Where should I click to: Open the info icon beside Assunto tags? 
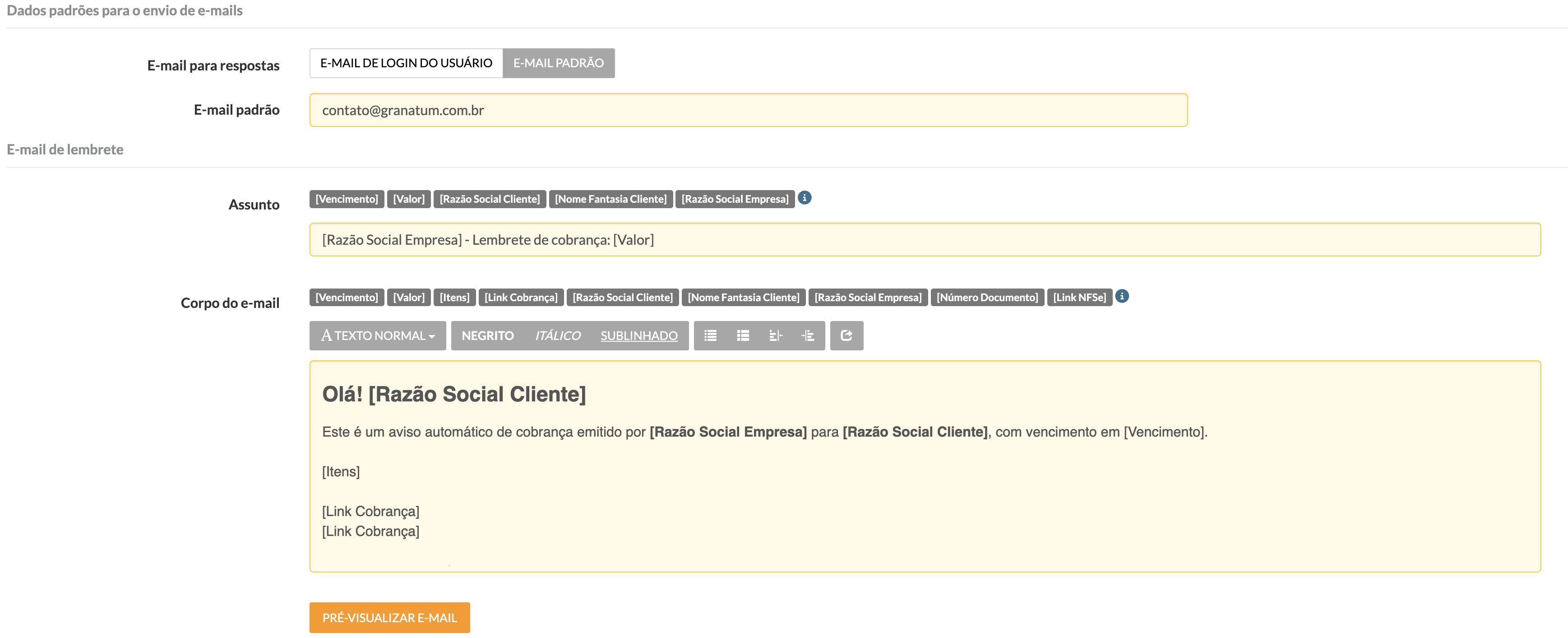804,198
